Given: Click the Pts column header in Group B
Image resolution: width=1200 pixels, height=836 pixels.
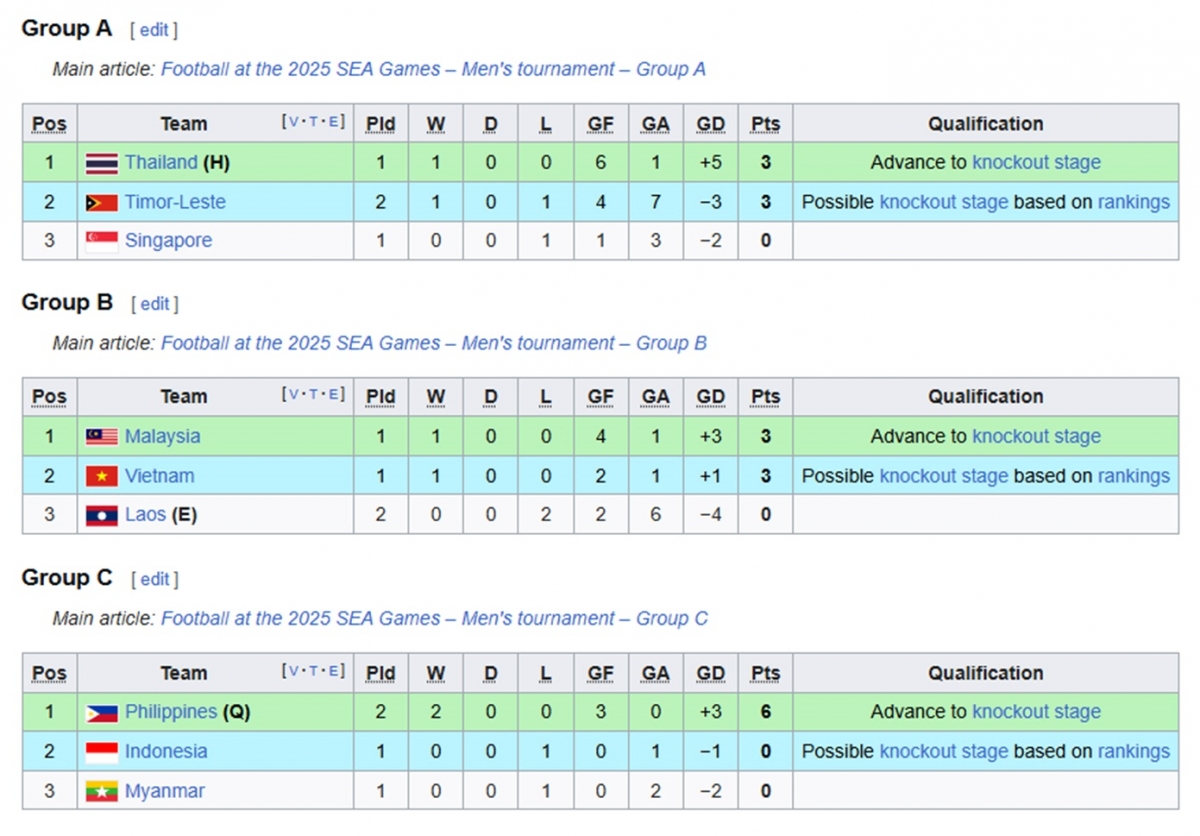Looking at the screenshot, I should [765, 397].
